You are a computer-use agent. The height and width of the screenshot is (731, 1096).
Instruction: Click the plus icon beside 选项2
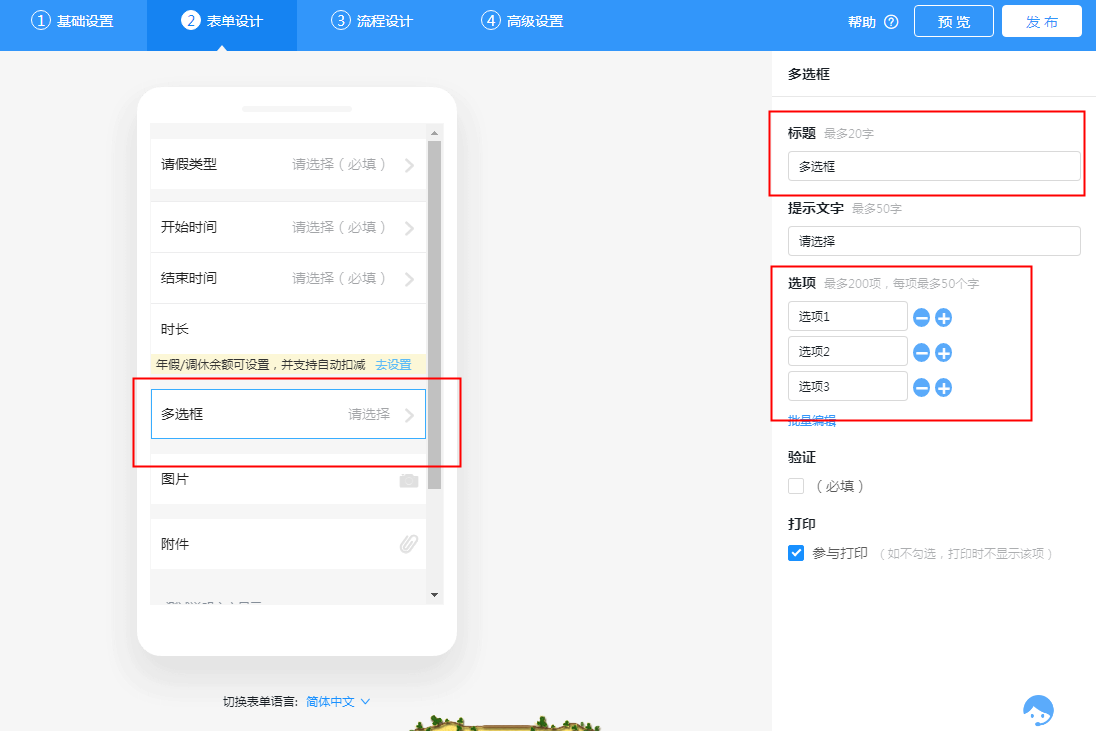[941, 351]
